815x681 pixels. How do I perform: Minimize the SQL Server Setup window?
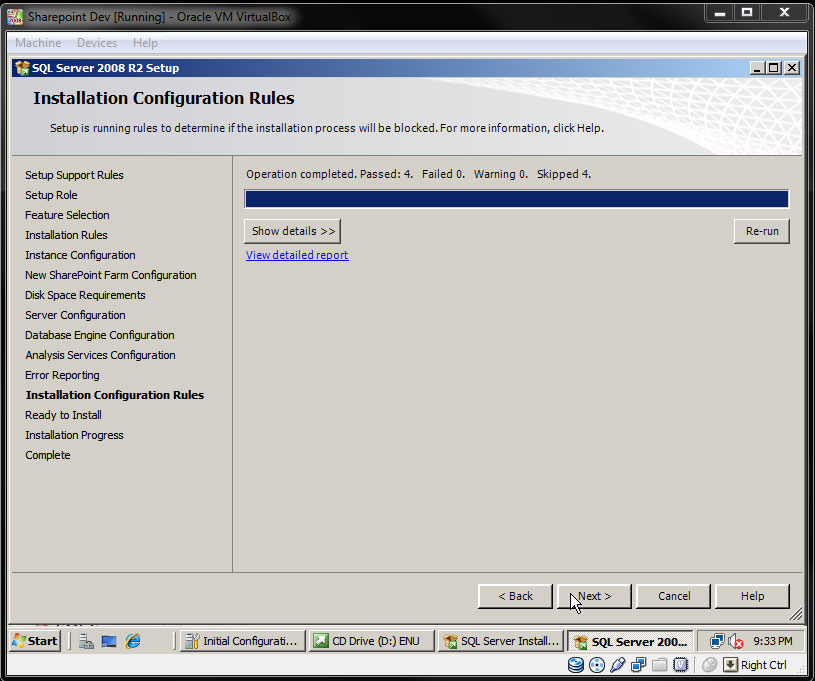coord(757,68)
